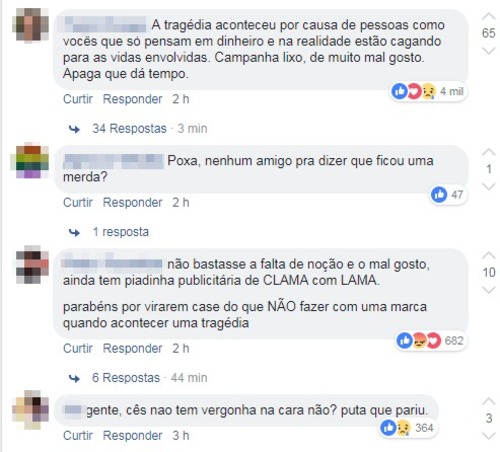Click Curtir under the 'A tragédia aconteceu' comment
The image size is (500, 452).
click(x=78, y=99)
